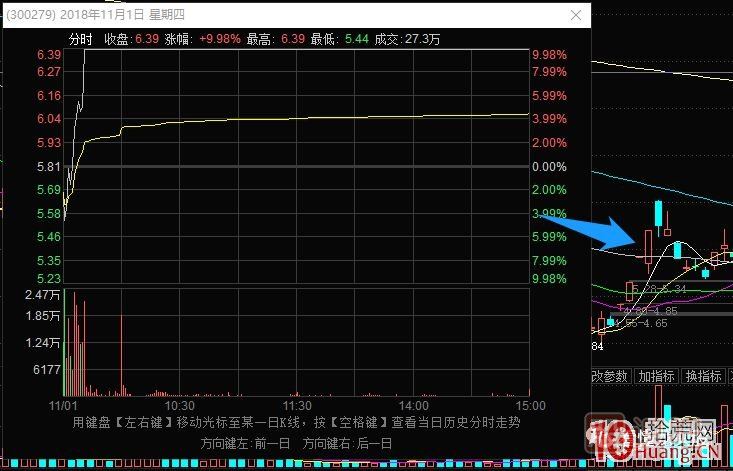This screenshot has width=733, height=471.
Task: Click the 9.98% top percentage label
Action: click(x=549, y=55)
